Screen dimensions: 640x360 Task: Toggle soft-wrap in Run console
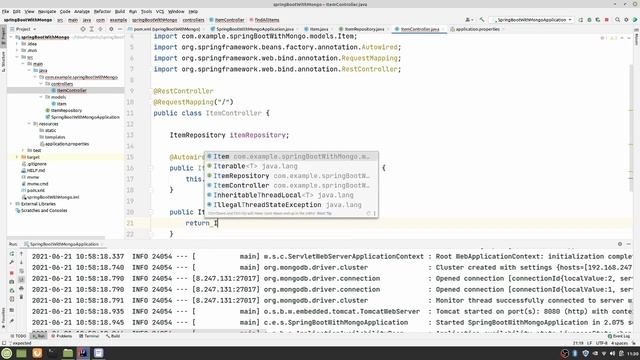click(21, 271)
